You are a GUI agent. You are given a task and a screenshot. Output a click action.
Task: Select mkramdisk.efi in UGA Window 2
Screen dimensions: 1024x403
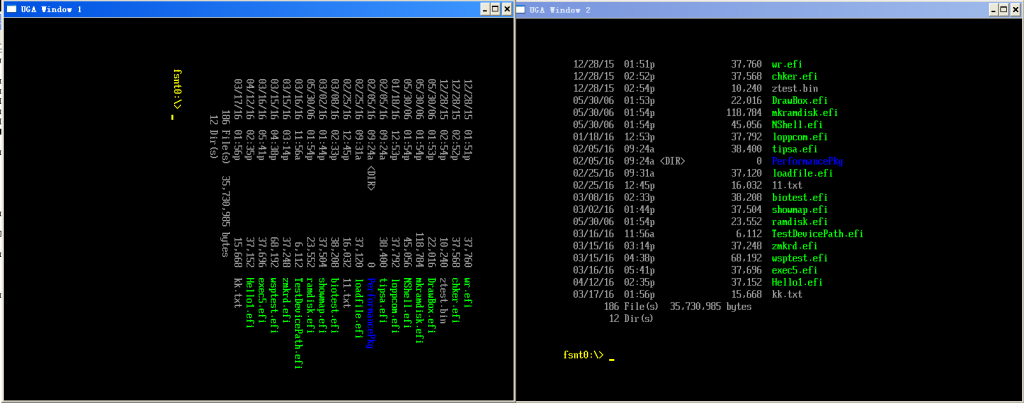coord(805,112)
